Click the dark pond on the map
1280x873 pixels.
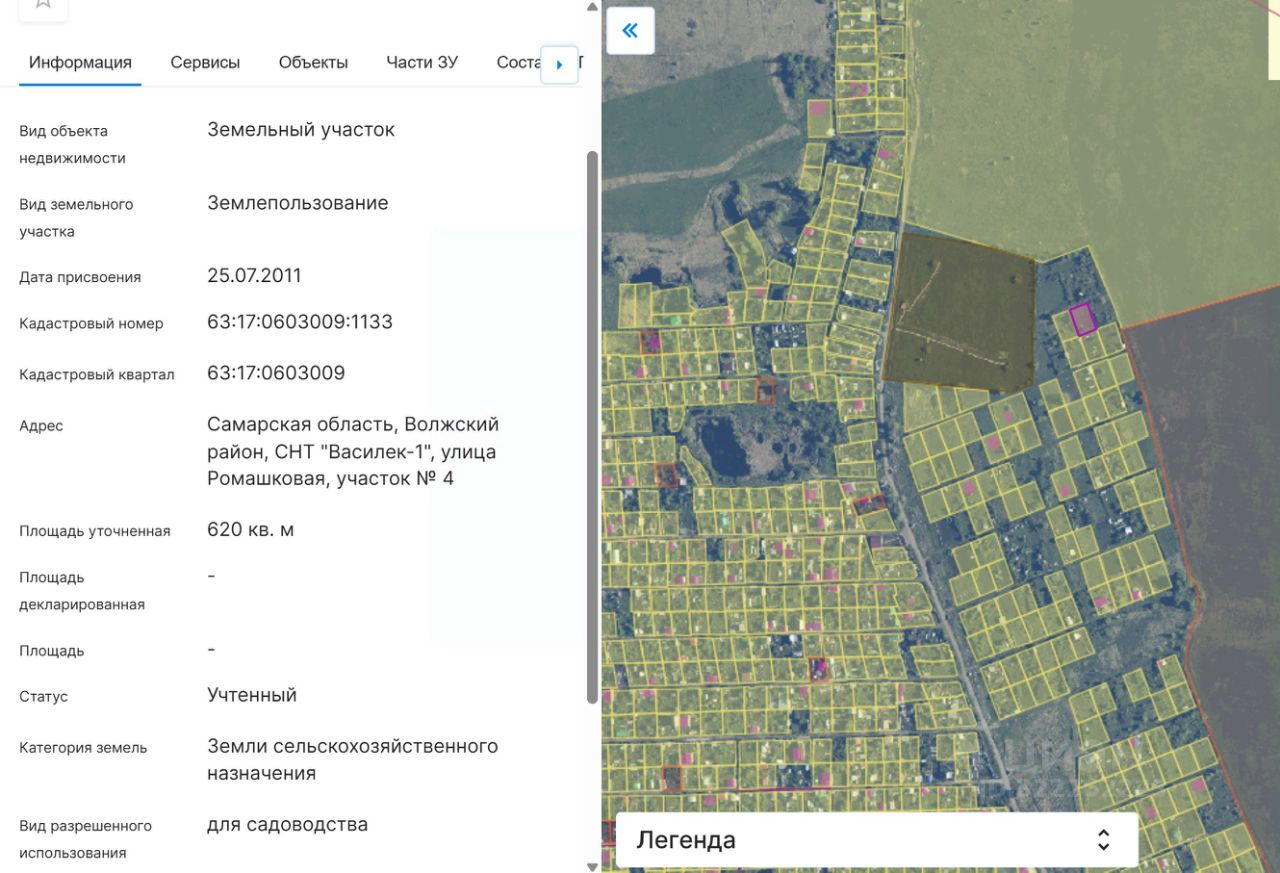[724, 446]
